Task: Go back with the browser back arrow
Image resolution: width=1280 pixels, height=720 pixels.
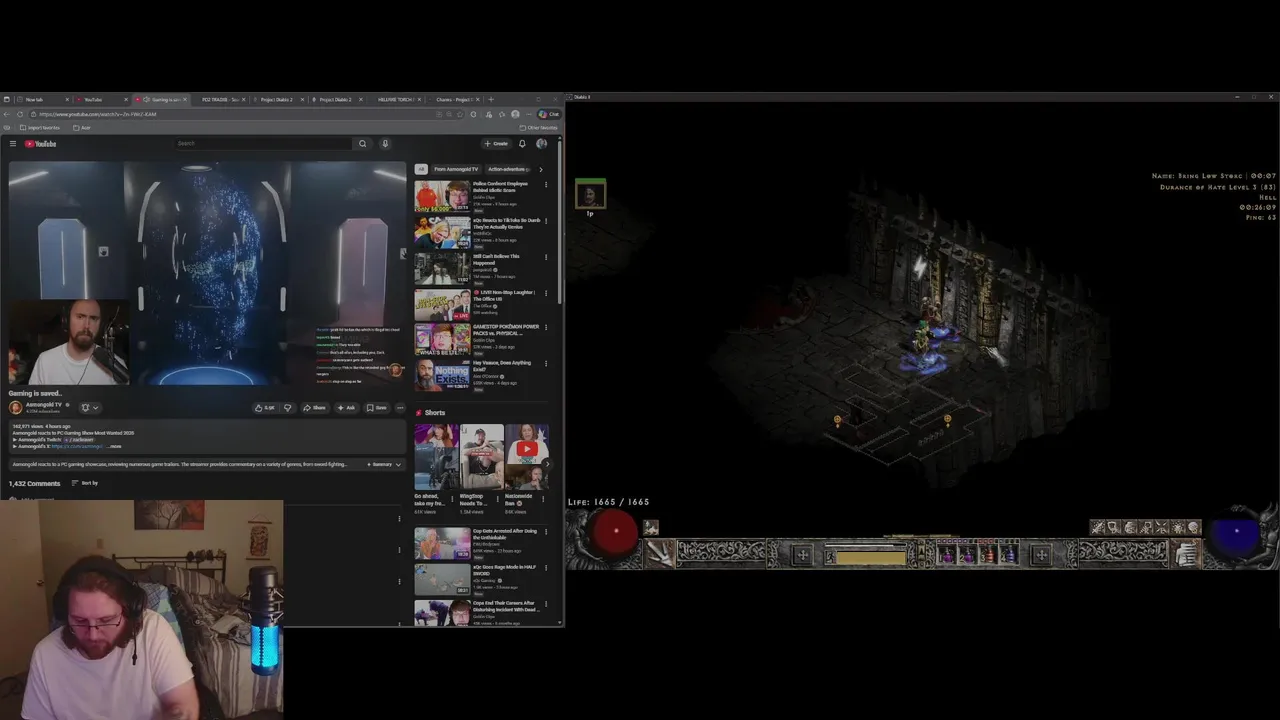Action: coord(7,114)
